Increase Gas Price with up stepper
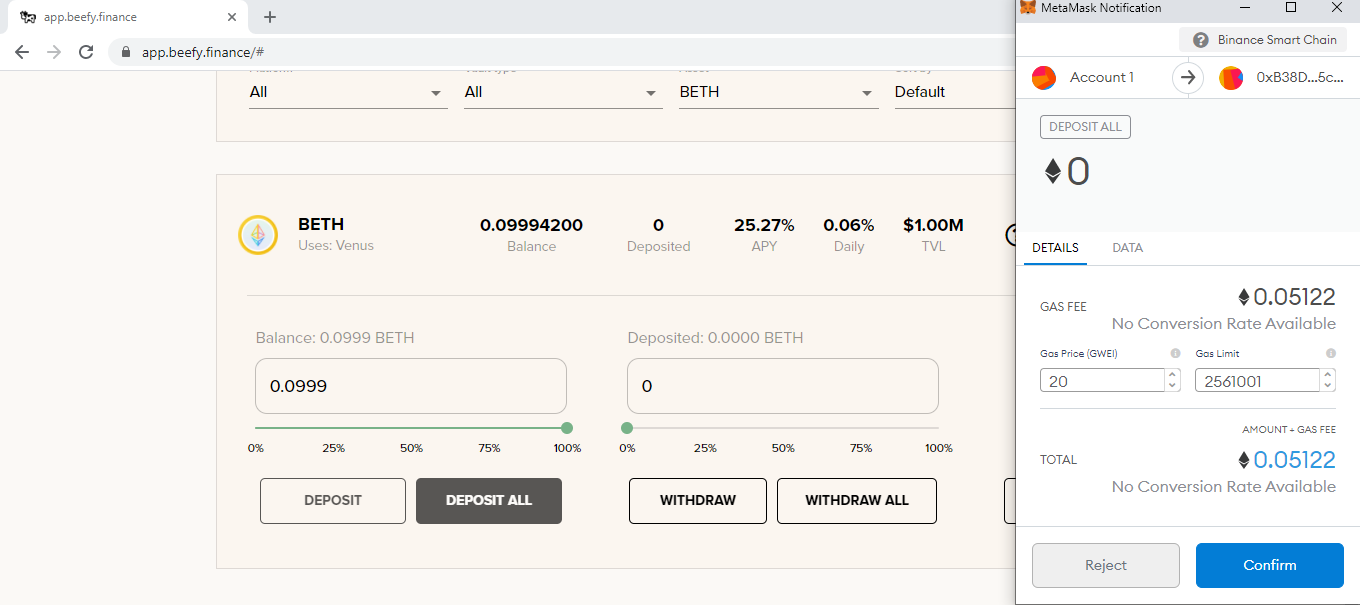This screenshot has width=1360, height=605. [x=1172, y=375]
